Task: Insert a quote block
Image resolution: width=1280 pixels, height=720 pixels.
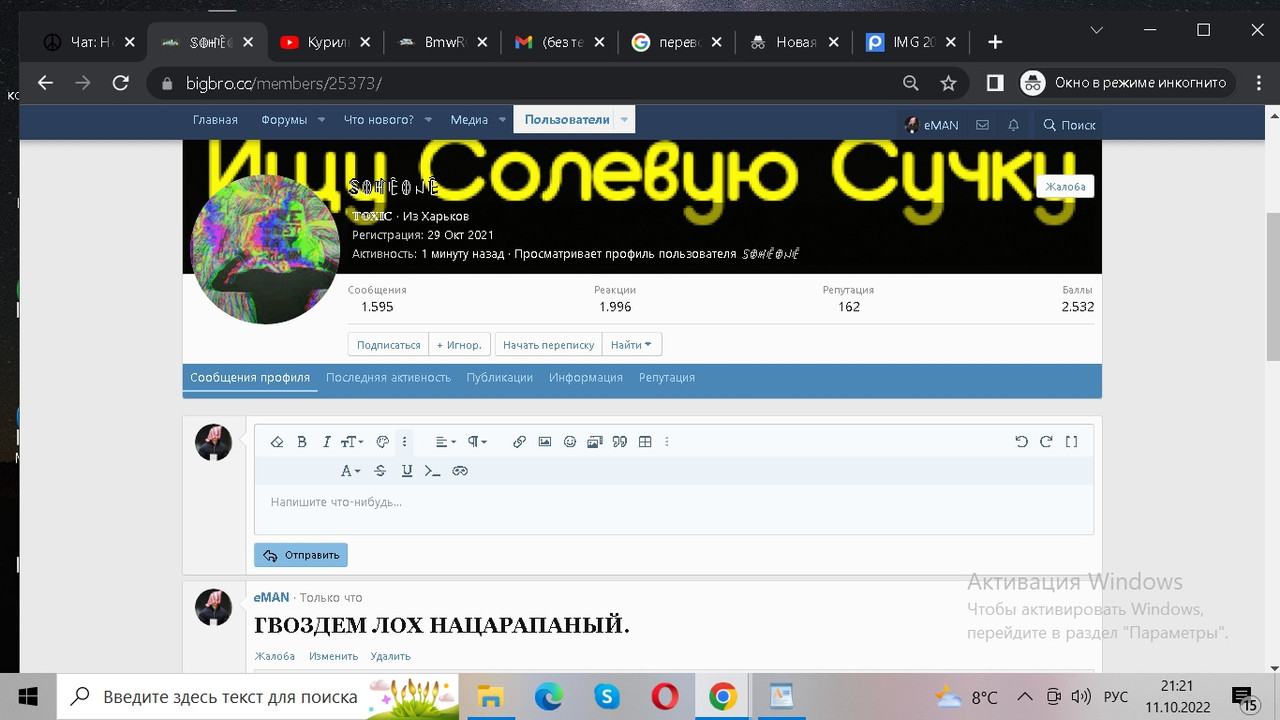Action: (x=620, y=441)
